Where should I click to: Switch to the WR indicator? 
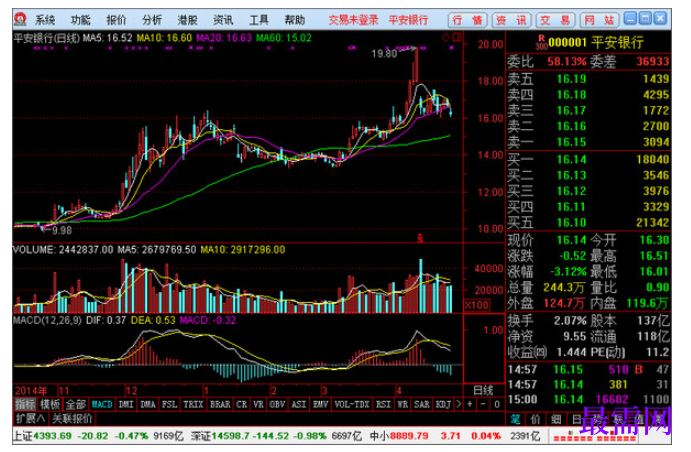tap(402, 404)
